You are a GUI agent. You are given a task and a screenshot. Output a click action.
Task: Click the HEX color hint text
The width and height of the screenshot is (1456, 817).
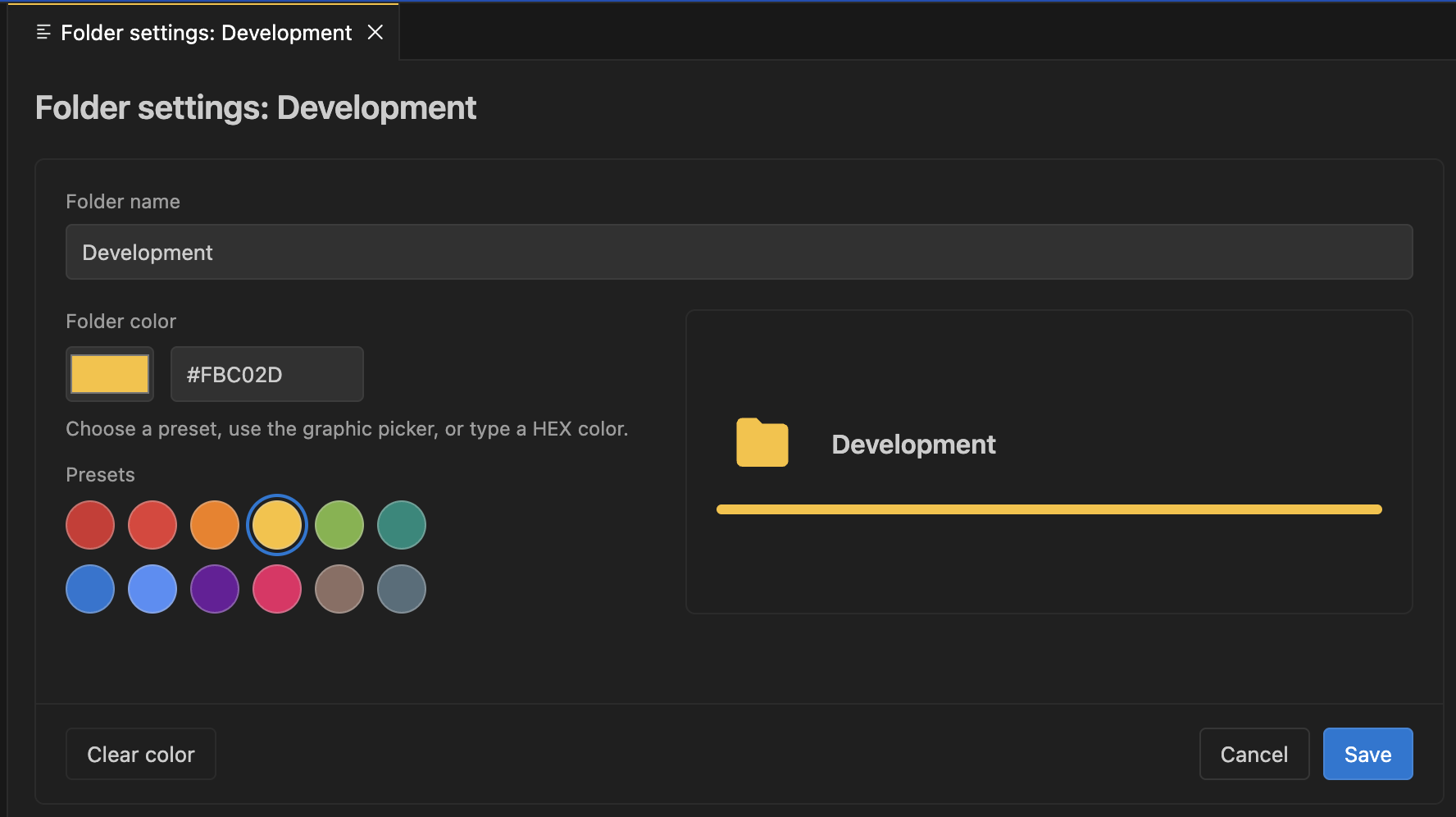pyautogui.click(x=347, y=429)
